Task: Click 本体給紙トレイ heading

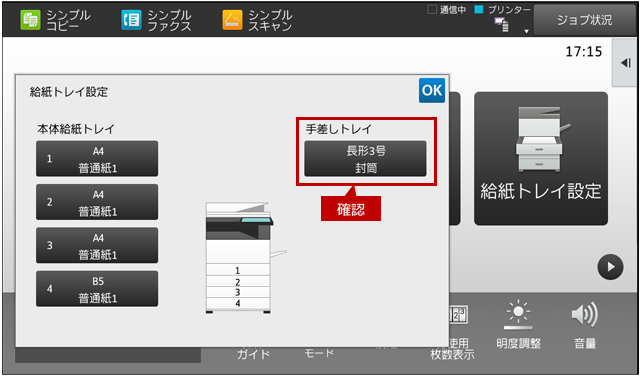Action: click(x=76, y=129)
